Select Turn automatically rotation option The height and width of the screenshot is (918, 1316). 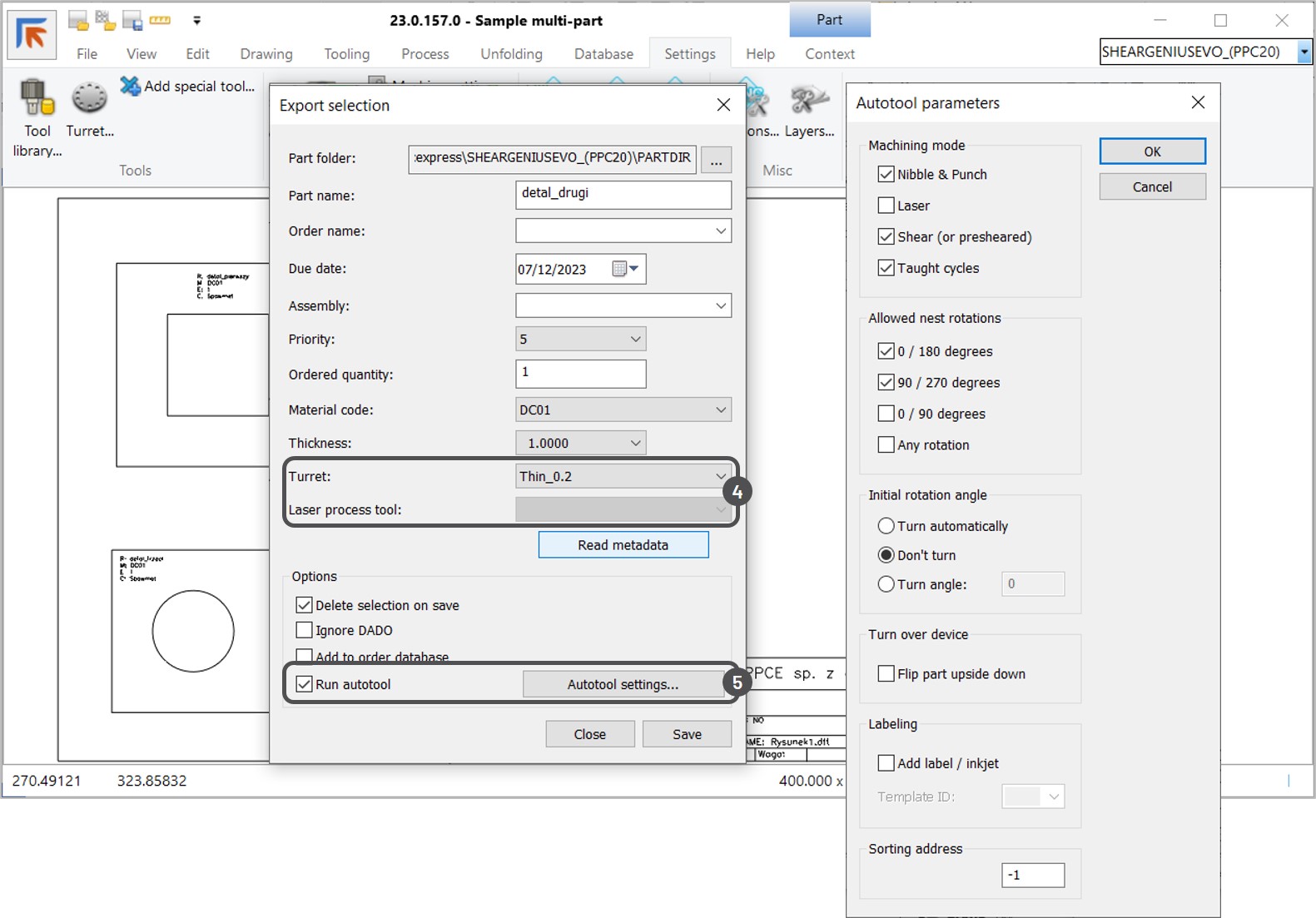tap(886, 526)
